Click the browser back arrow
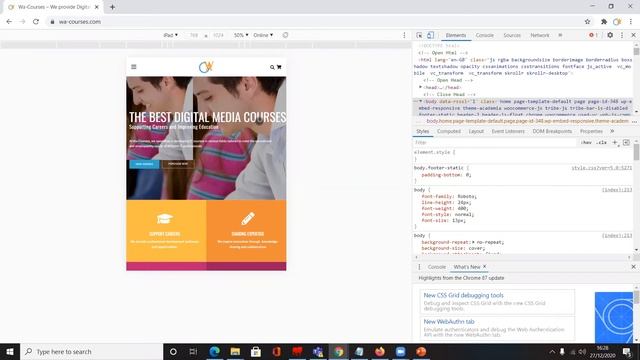The width and height of the screenshot is (640, 360). click(x=9, y=22)
